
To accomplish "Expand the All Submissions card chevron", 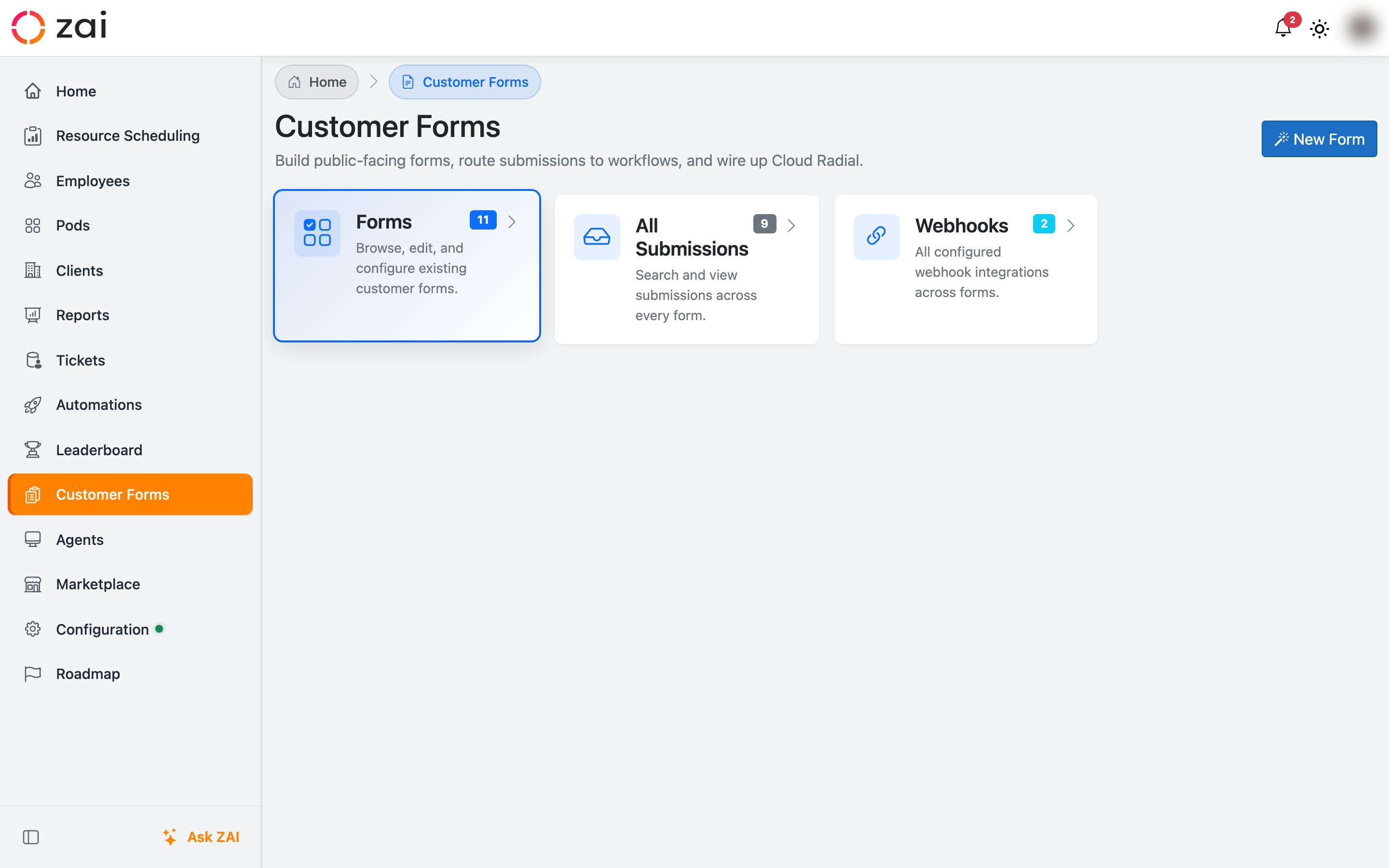I will point(791,226).
